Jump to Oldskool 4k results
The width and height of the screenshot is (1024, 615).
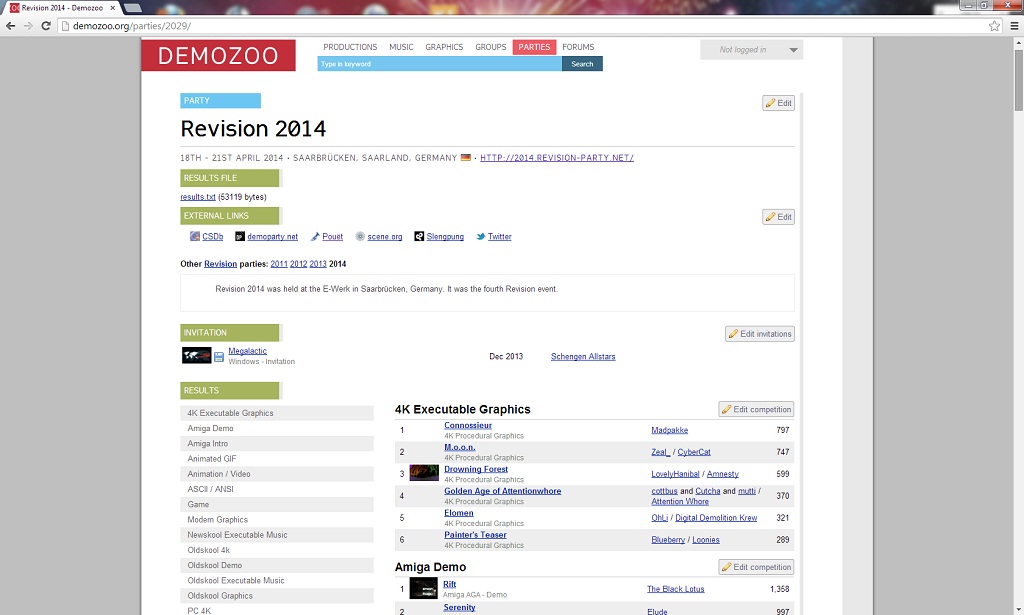click(x=277, y=550)
